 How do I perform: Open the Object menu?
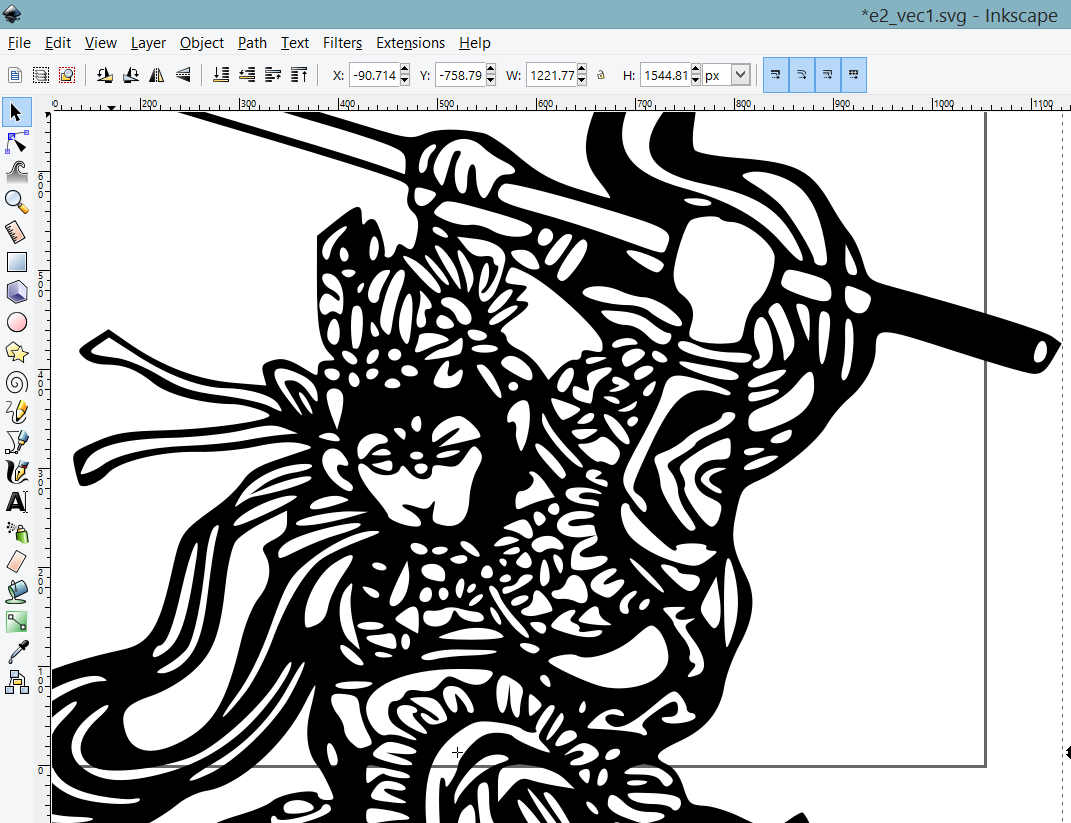(201, 43)
